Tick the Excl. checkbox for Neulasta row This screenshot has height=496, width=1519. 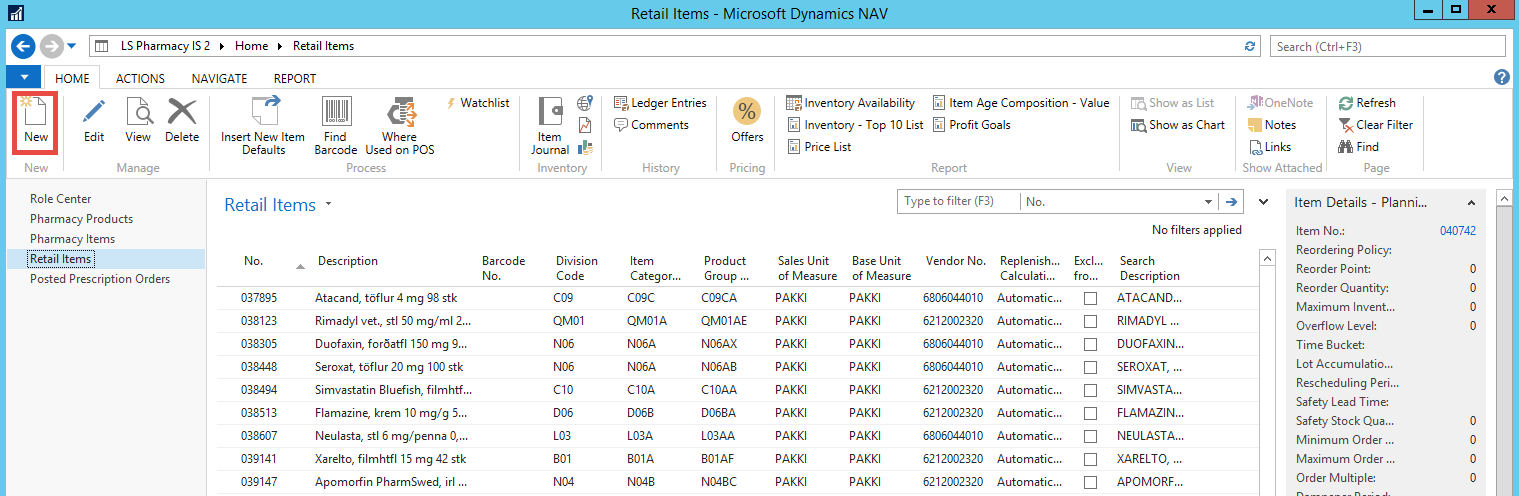(1090, 436)
